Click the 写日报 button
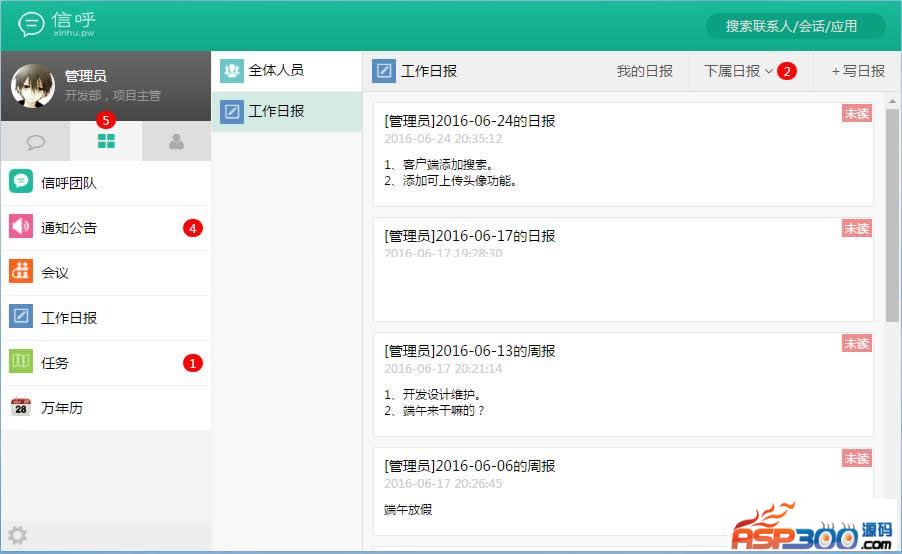902x554 pixels. [858, 71]
